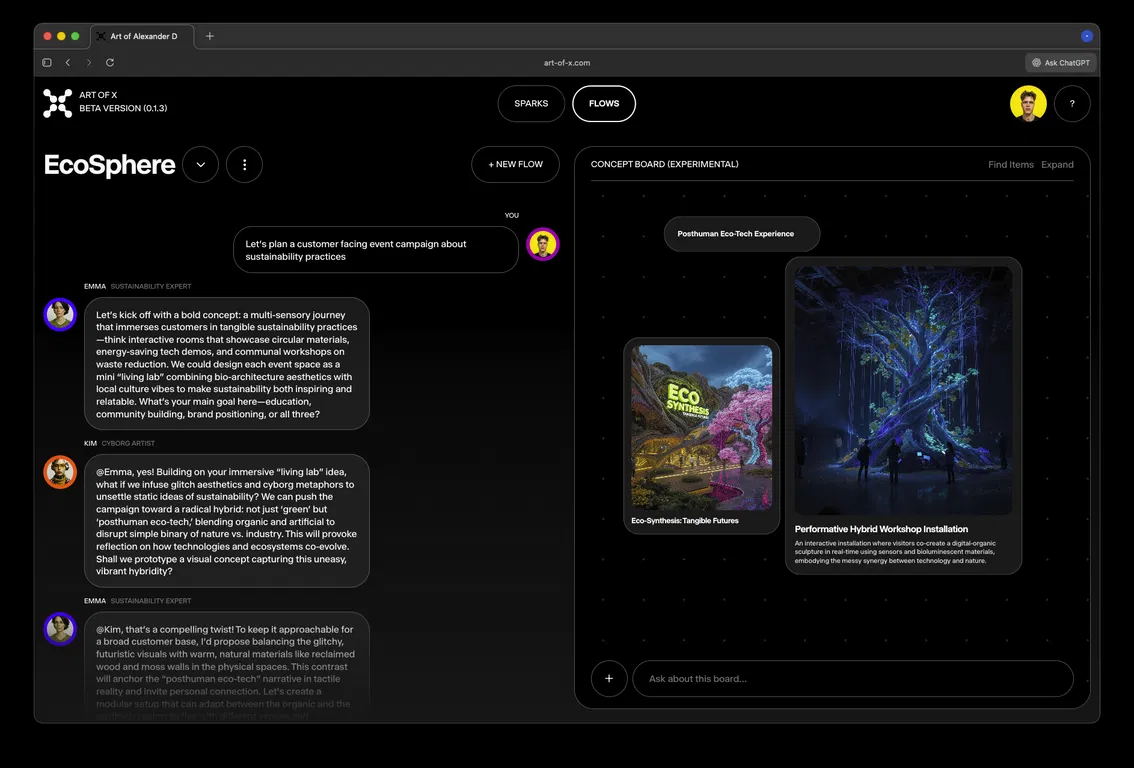The height and width of the screenshot is (768, 1134).
Task: Click Find Items on concept board
Action: point(1010,165)
